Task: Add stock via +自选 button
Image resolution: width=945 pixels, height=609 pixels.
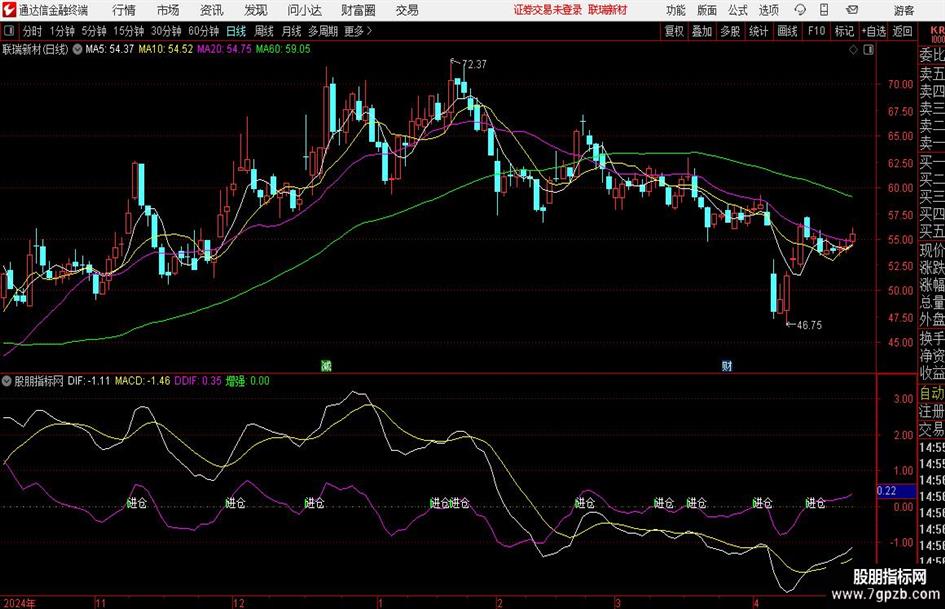Action: pyautogui.click(x=873, y=31)
